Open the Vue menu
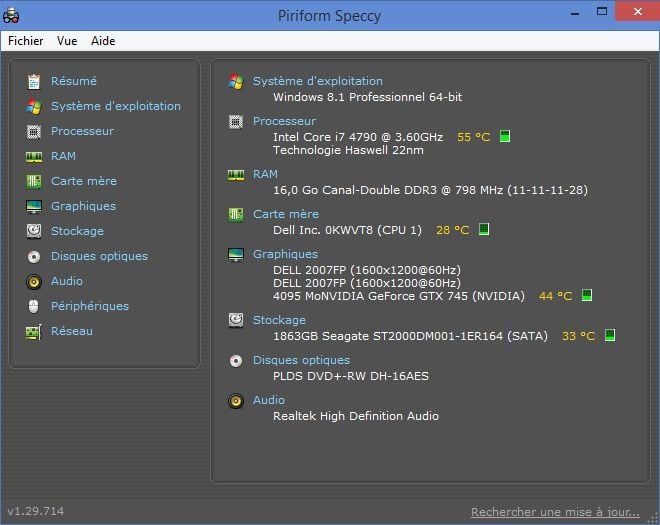 point(67,41)
